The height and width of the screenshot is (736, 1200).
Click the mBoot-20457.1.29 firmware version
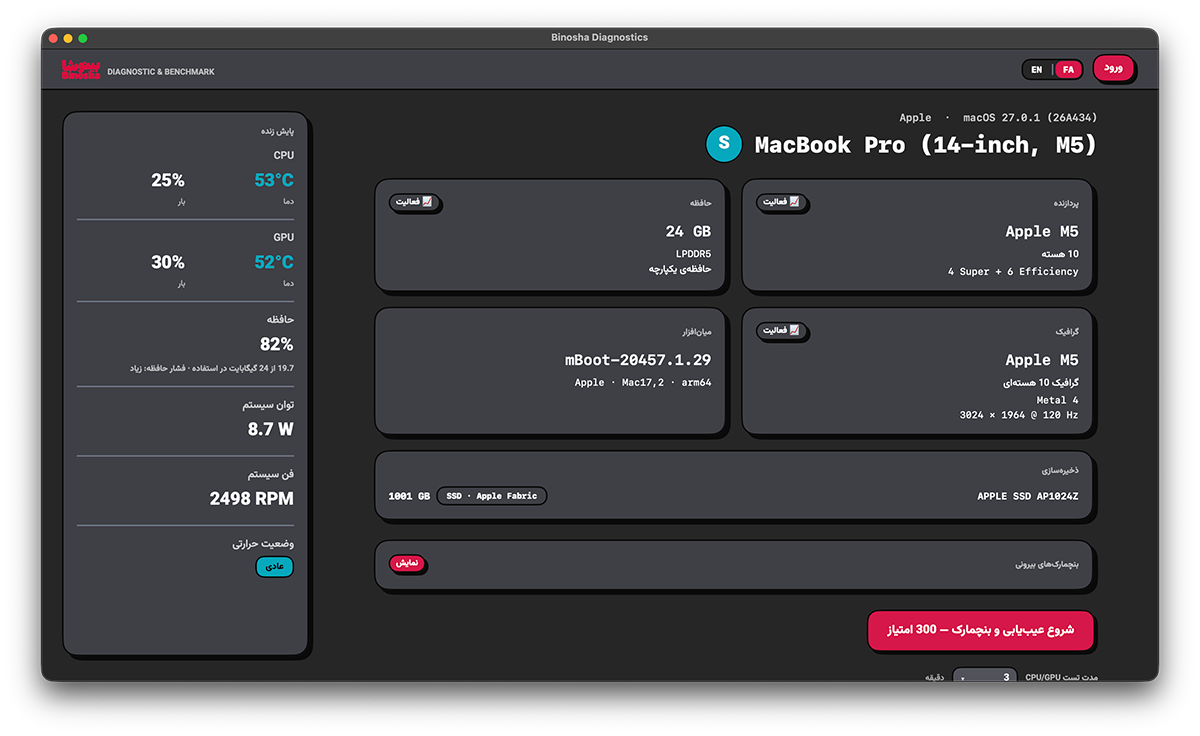click(x=638, y=360)
